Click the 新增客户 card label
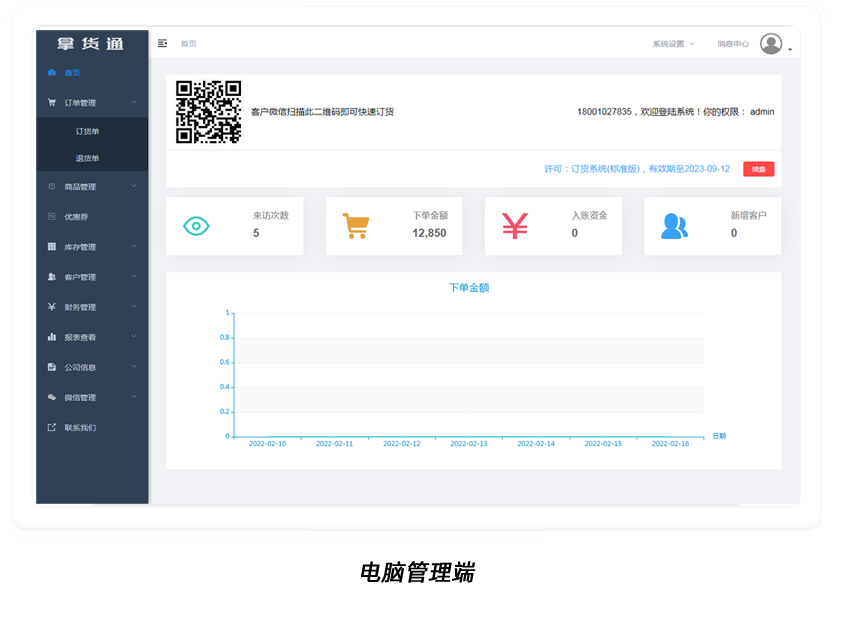 click(x=749, y=215)
